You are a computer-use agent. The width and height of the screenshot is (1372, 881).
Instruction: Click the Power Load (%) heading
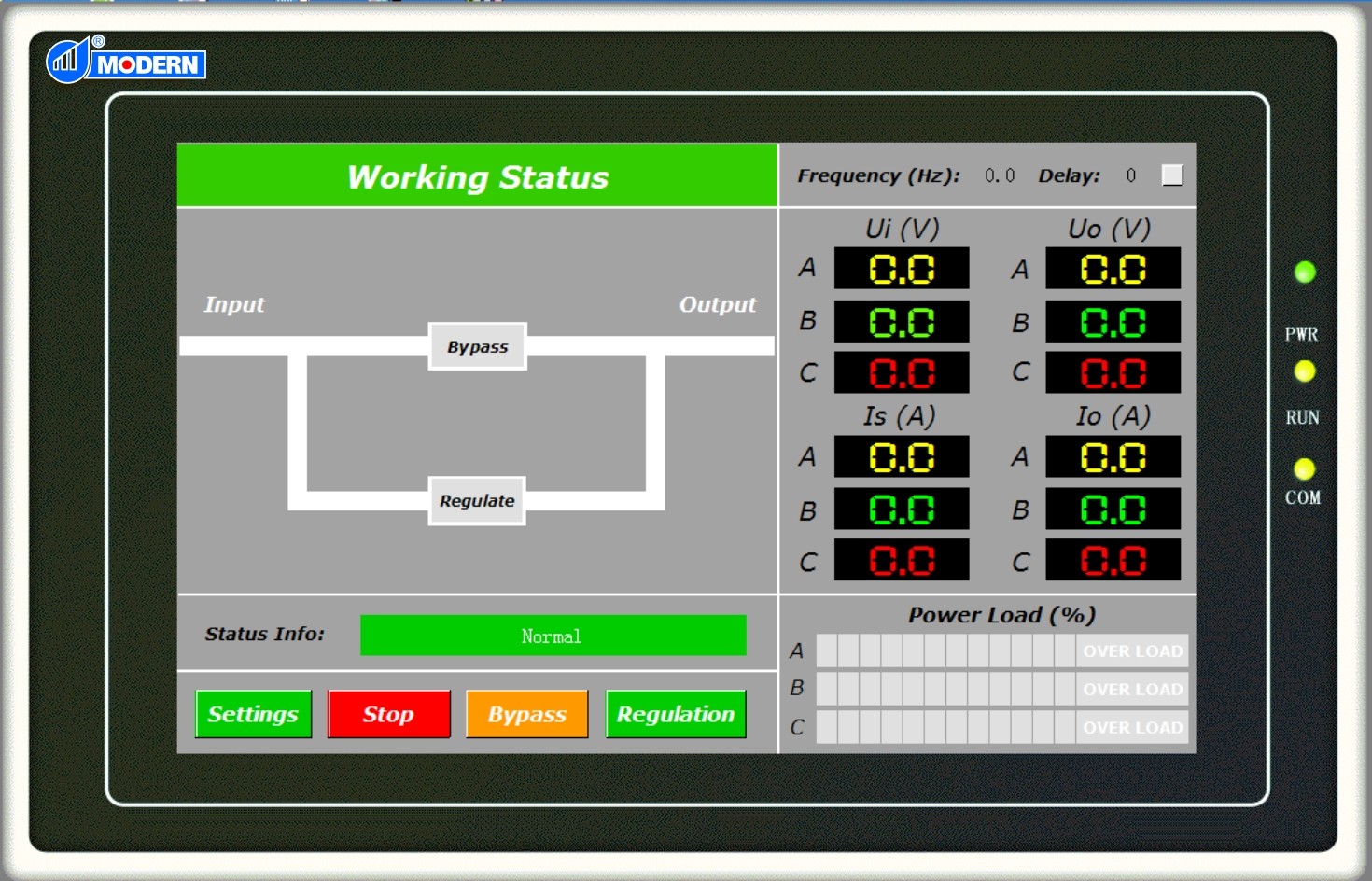[x=1001, y=615]
